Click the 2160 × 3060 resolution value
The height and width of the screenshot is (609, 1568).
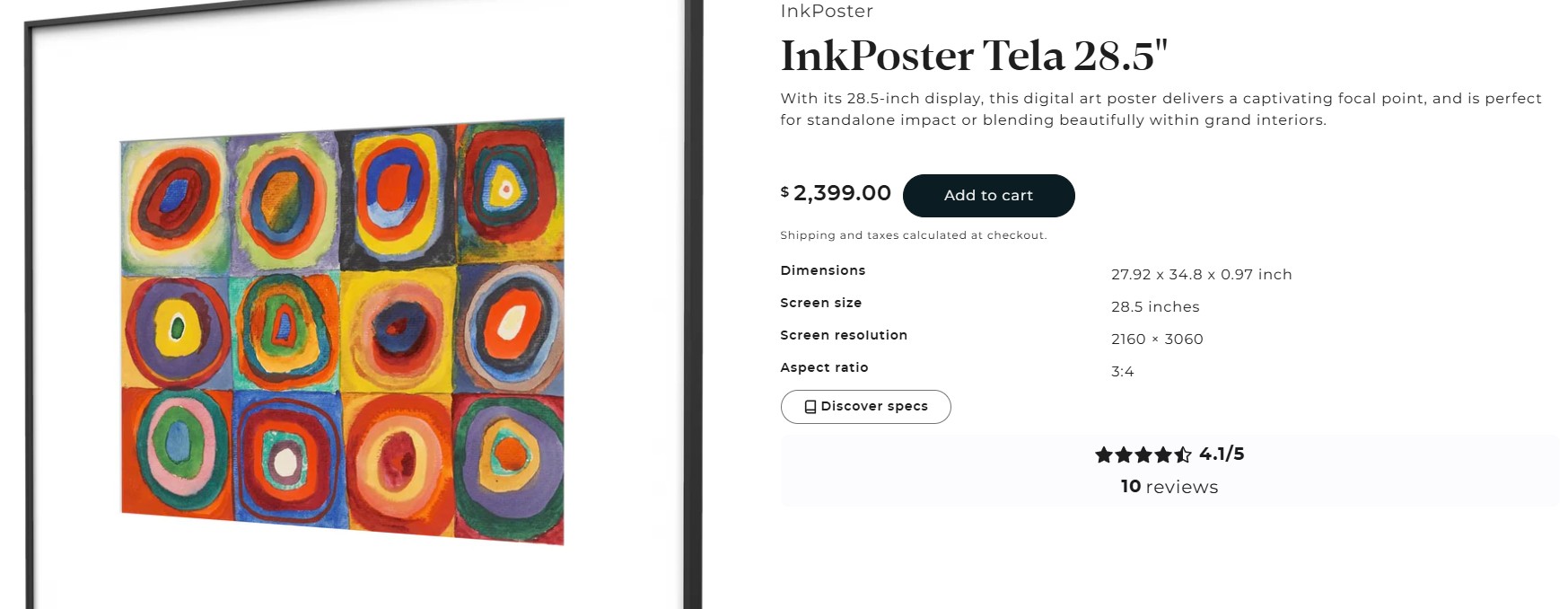point(1157,340)
